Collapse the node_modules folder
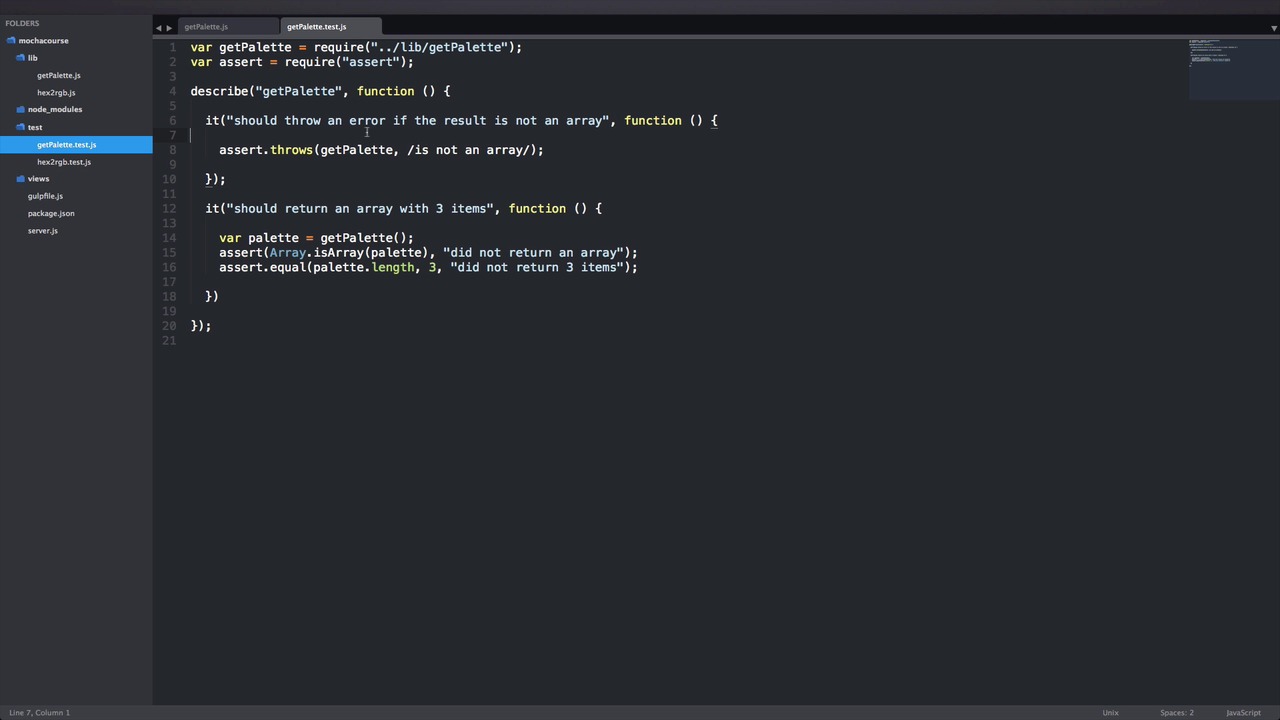 pos(55,110)
